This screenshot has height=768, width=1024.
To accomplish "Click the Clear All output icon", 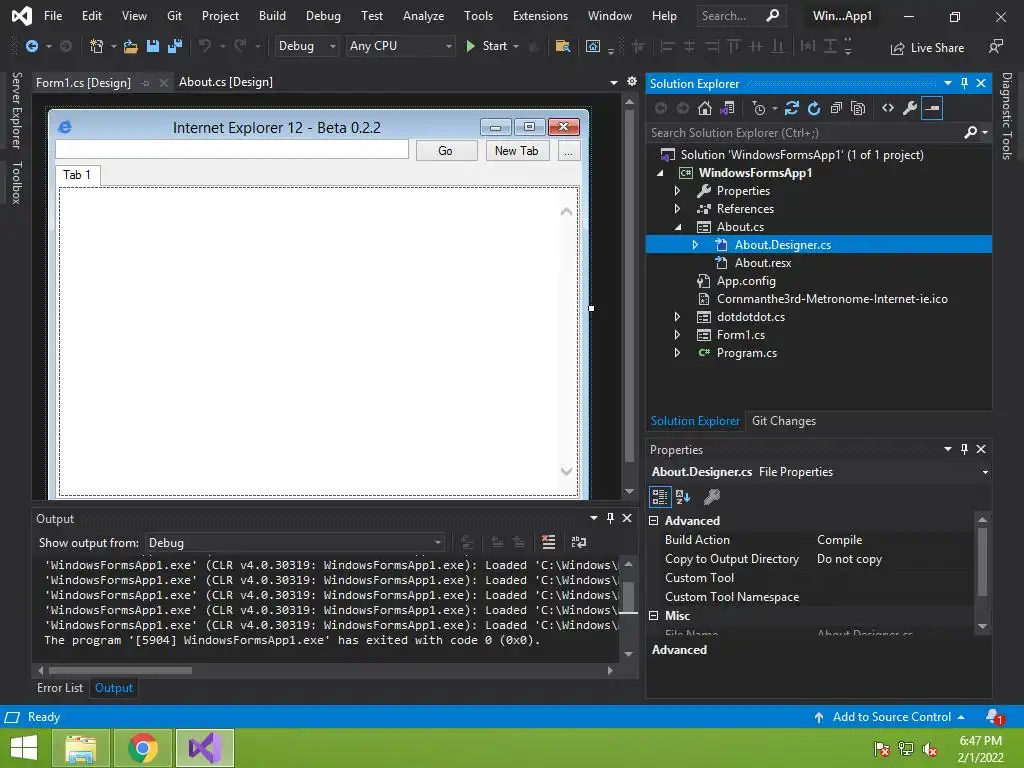I will [549, 542].
